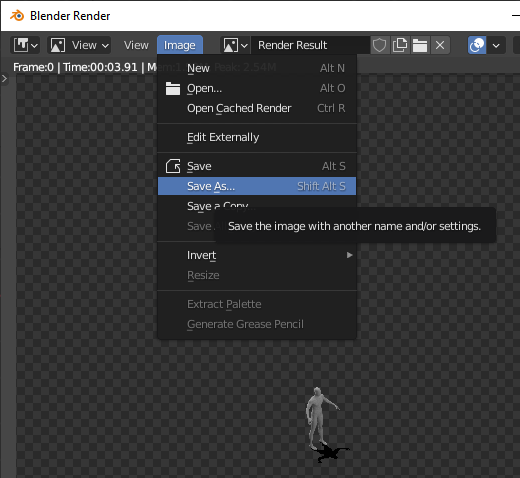The height and width of the screenshot is (478, 520).
Task: Expand the Invert submenu
Action: coord(257,255)
